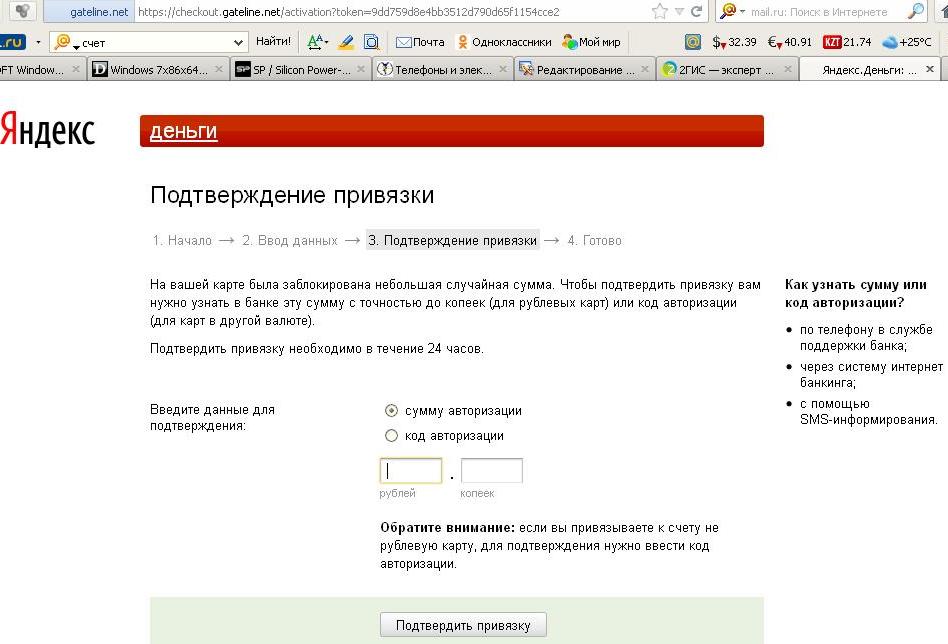Open the +25°C weather indicator
This screenshot has height=644, width=948.
click(907, 42)
